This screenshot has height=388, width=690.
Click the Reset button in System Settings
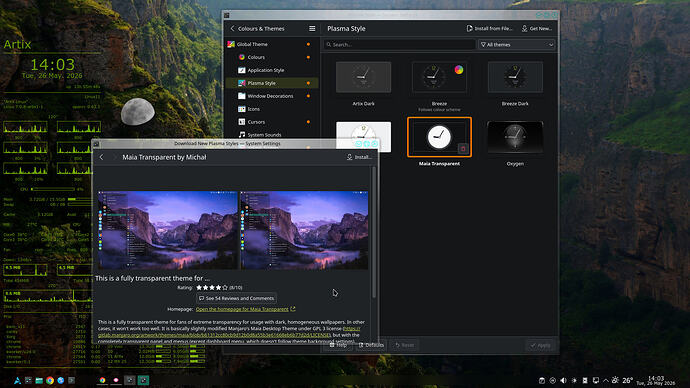tap(404, 345)
